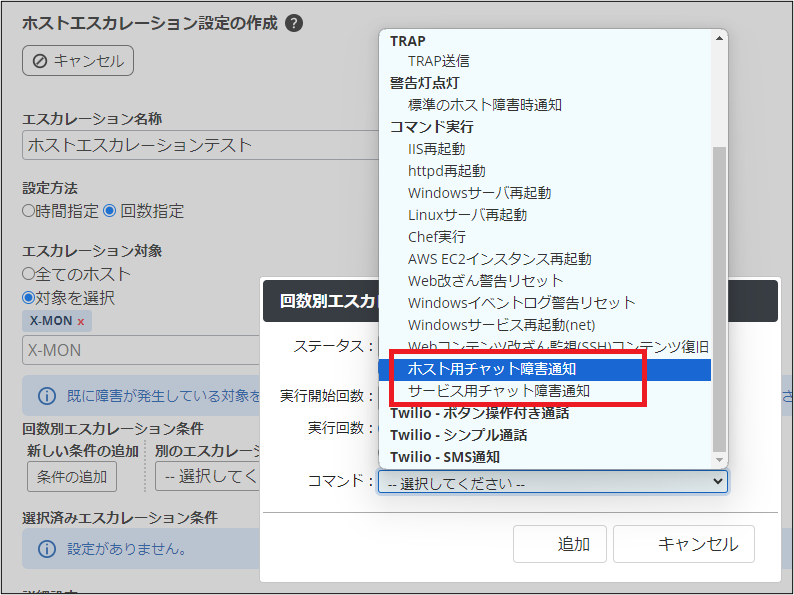Click the エスカレーション名称 text field
The image size is (794, 595).
pos(200,145)
